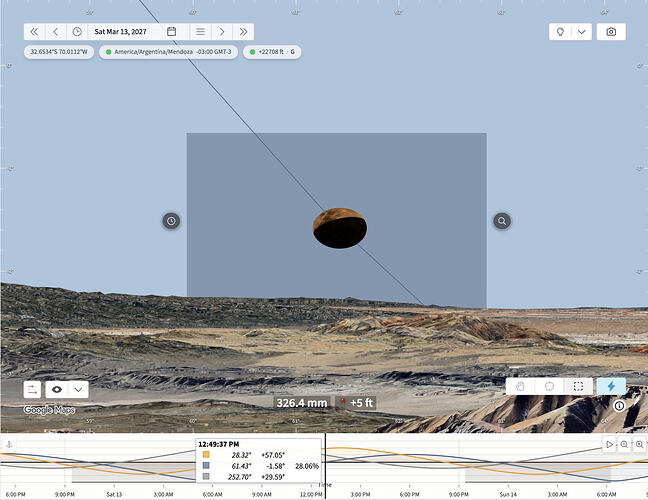The width and height of the screenshot is (648, 500).
Task: Click the Sat 13 label on timeline
Action: pos(114,494)
